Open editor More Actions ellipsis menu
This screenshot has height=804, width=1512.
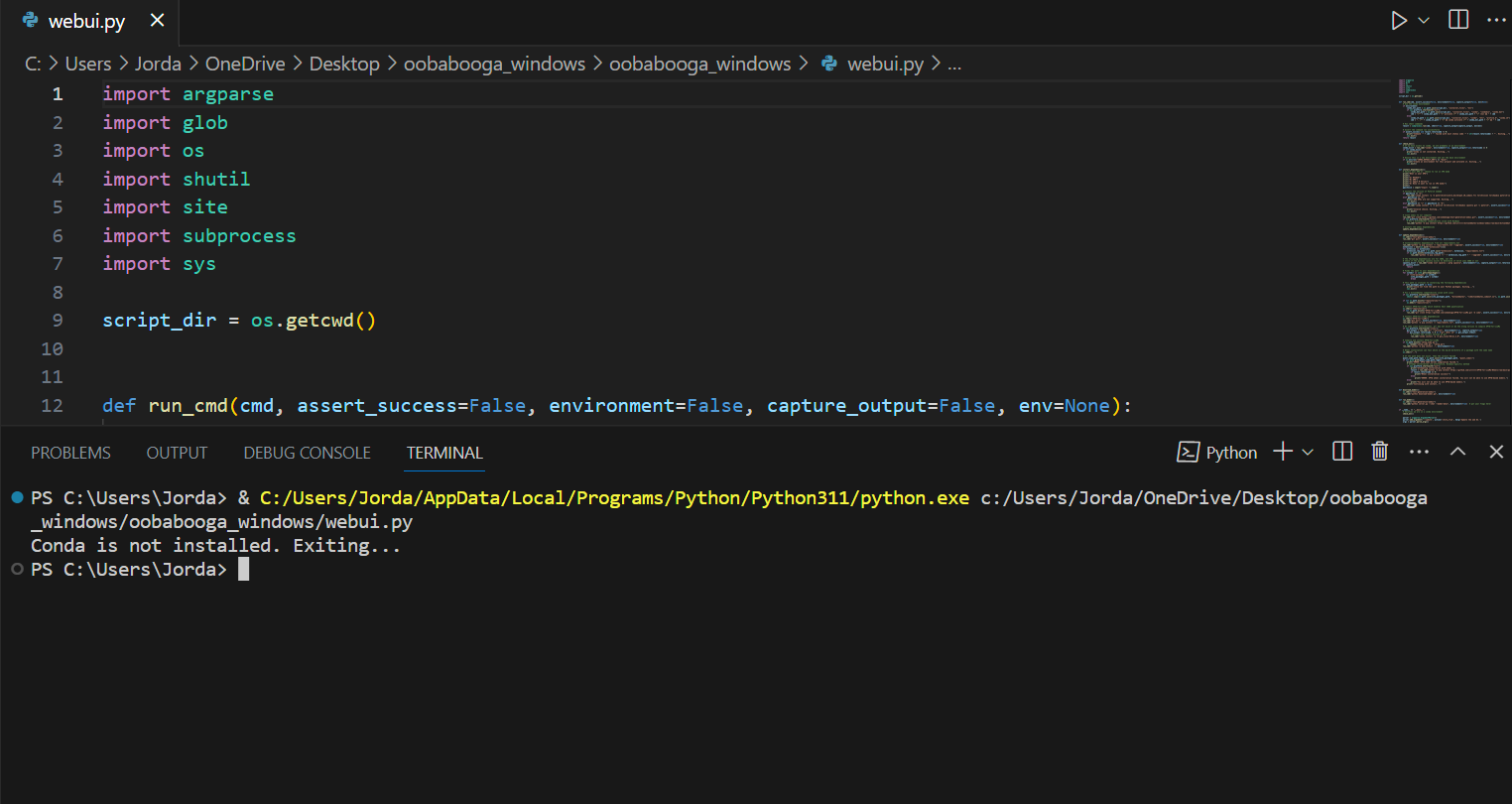(x=1496, y=20)
